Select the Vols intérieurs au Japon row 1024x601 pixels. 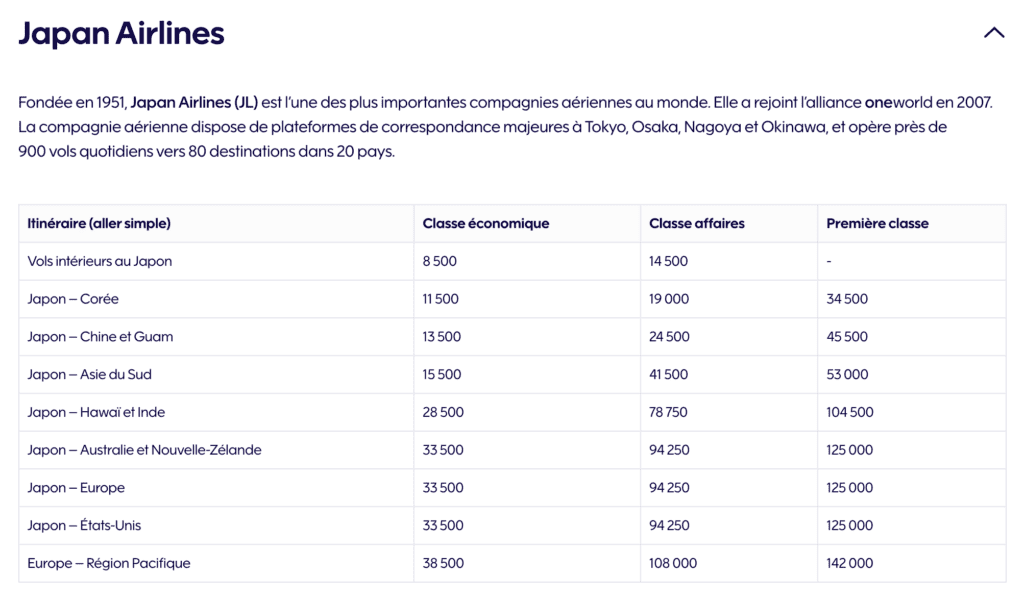[x=100, y=261]
